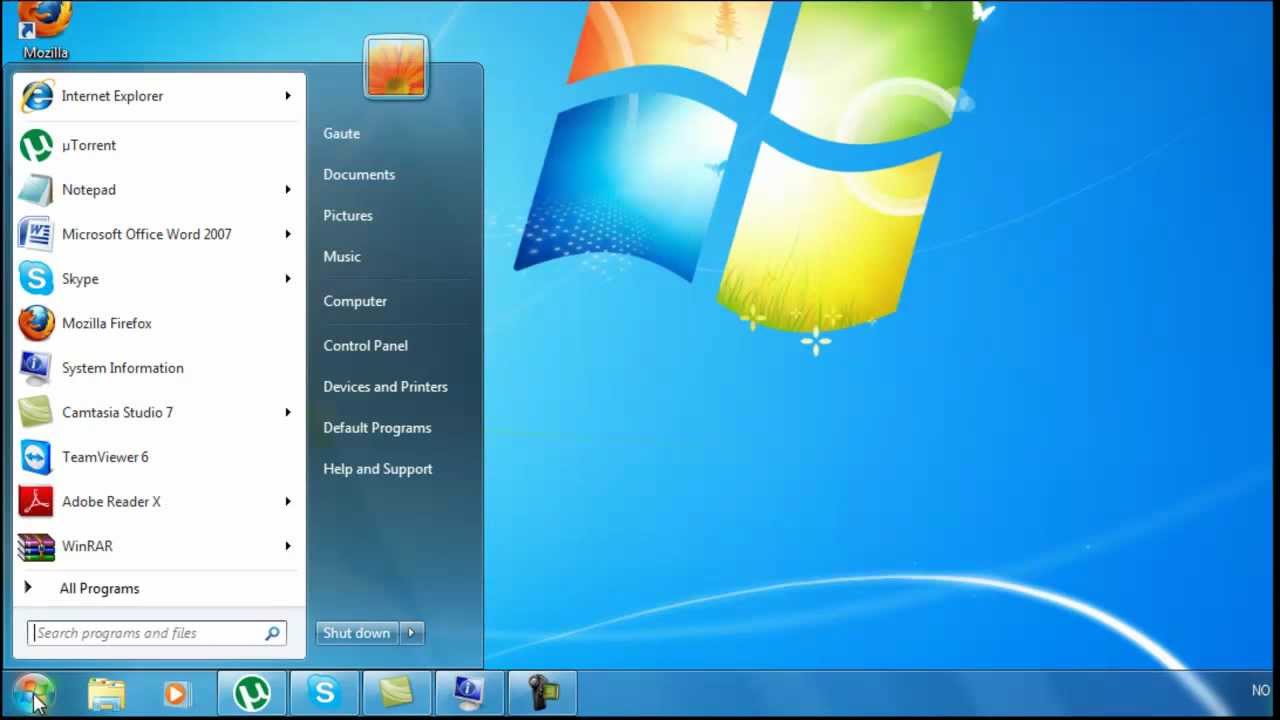
Task: Launch System Information via its text label
Action: 123,368
